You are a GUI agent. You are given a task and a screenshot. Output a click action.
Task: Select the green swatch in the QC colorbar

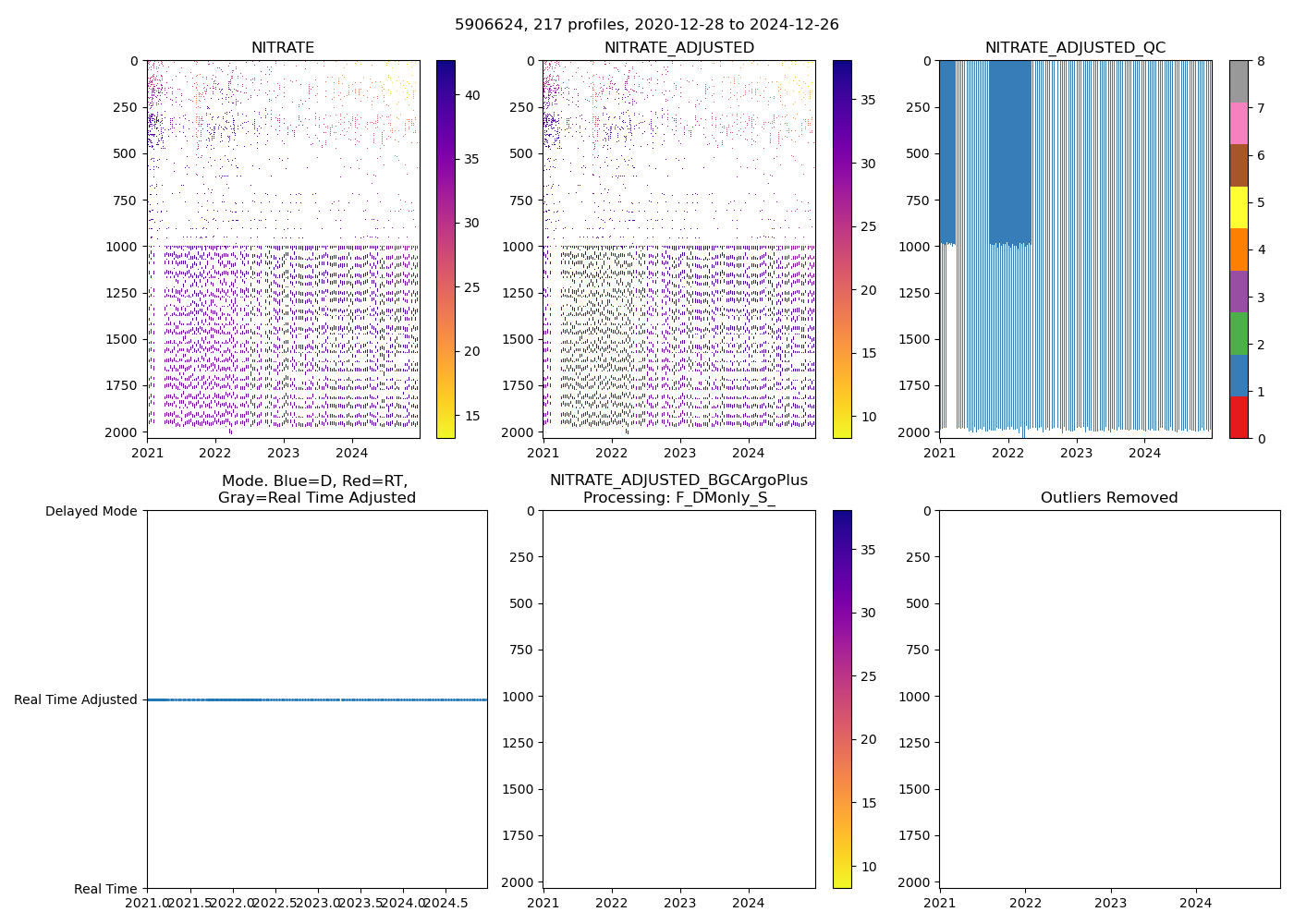coord(1239,334)
